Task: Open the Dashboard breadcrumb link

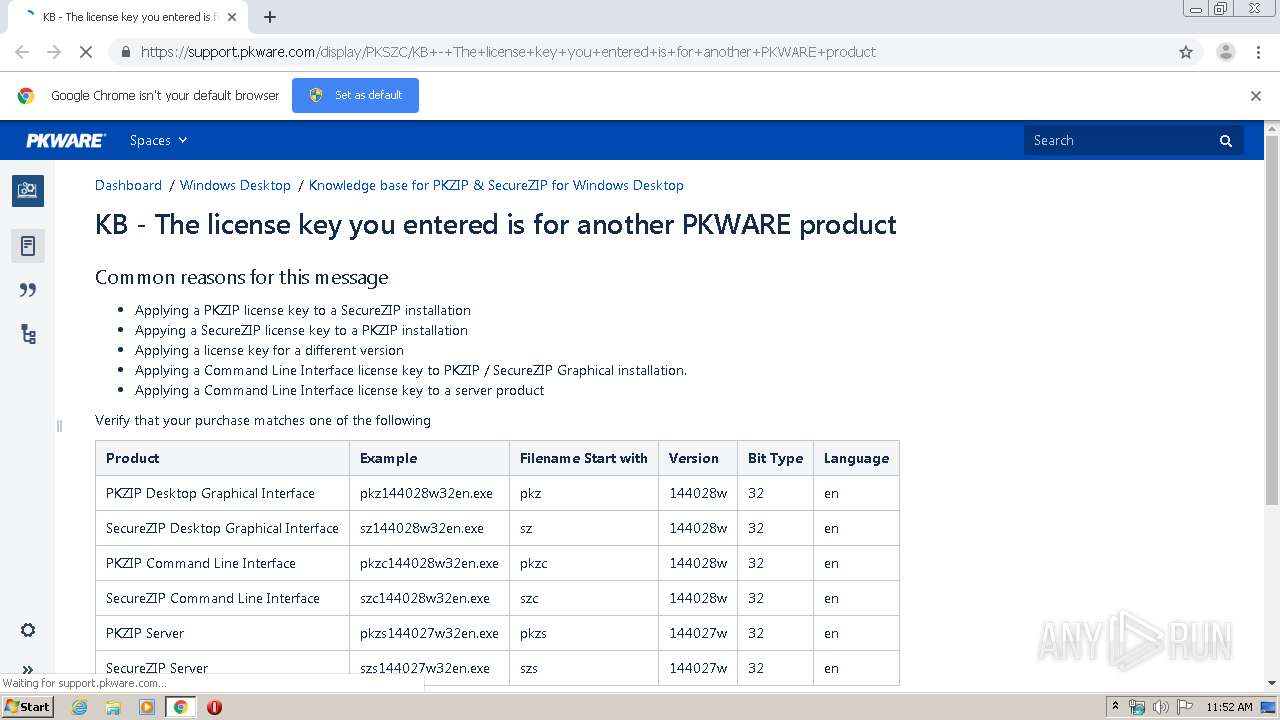Action: point(128,185)
